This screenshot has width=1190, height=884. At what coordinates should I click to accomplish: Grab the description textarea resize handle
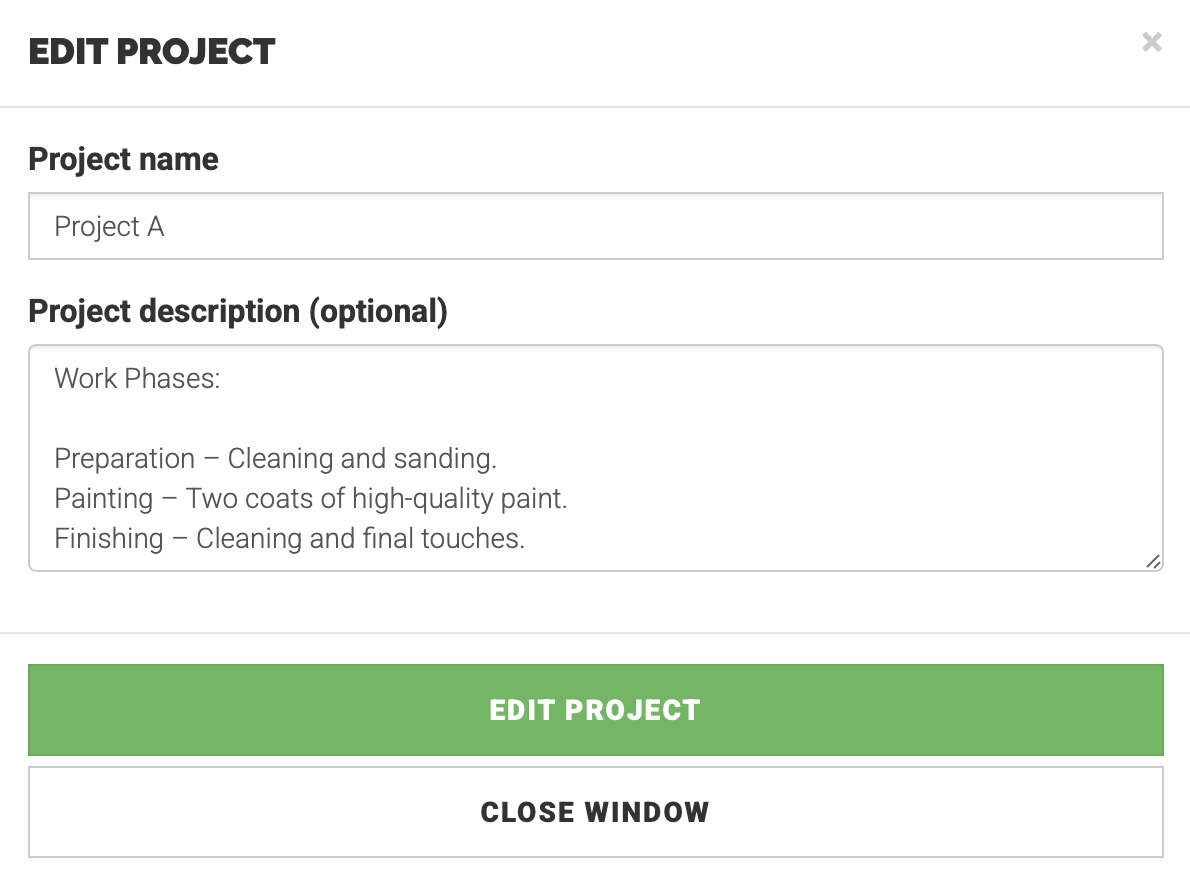(x=1153, y=562)
